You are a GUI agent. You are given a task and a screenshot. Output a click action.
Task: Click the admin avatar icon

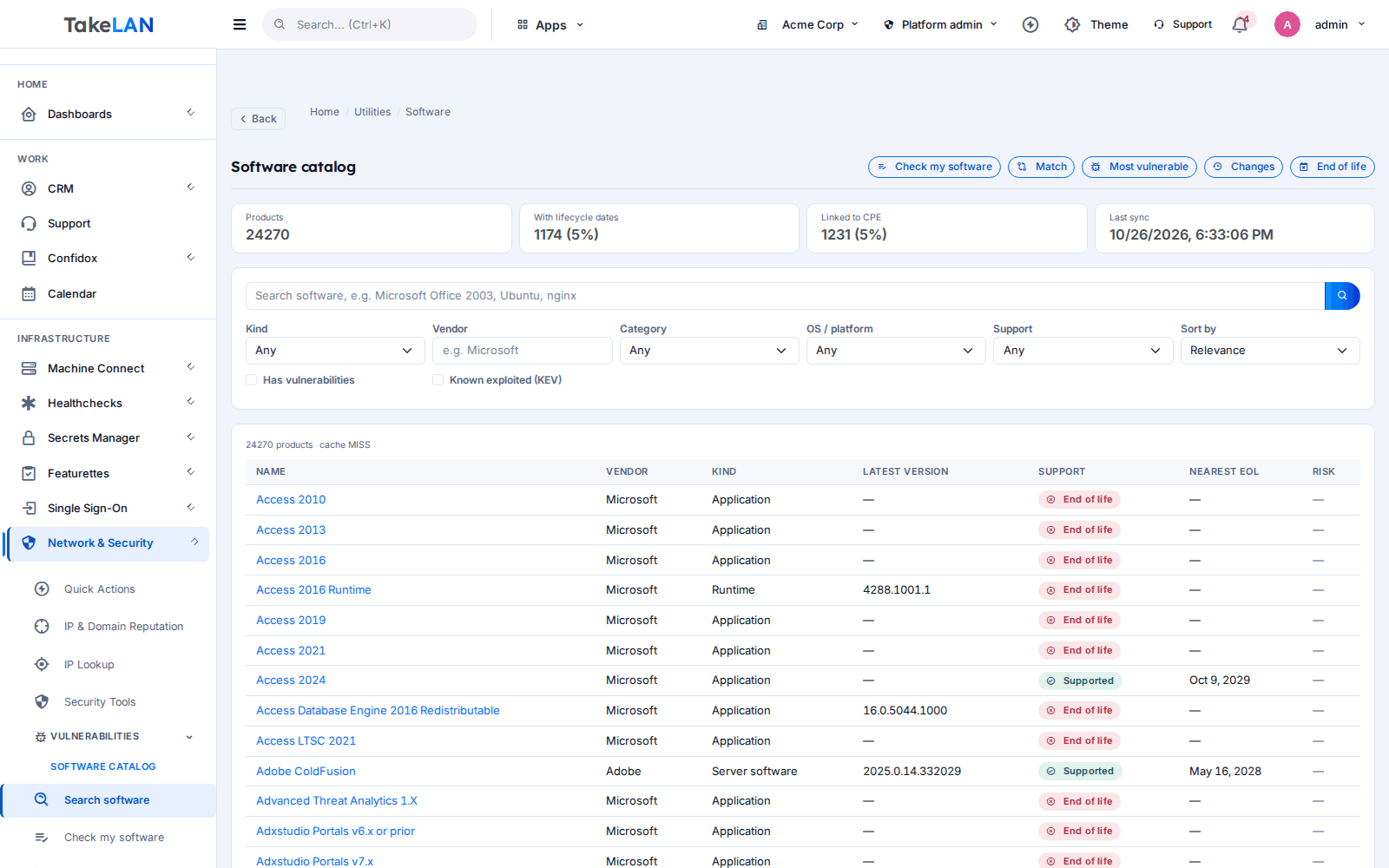pyautogui.click(x=1287, y=24)
